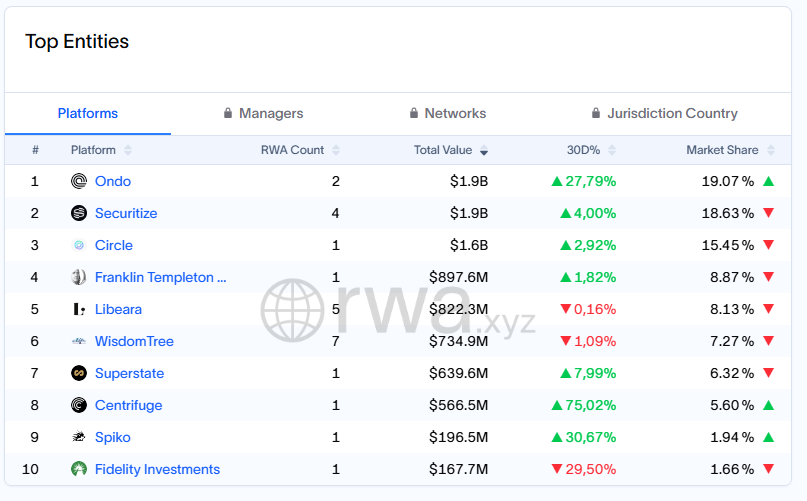Click the 1.94% market share value
Screen dimensions: 807x501
(x=732, y=437)
